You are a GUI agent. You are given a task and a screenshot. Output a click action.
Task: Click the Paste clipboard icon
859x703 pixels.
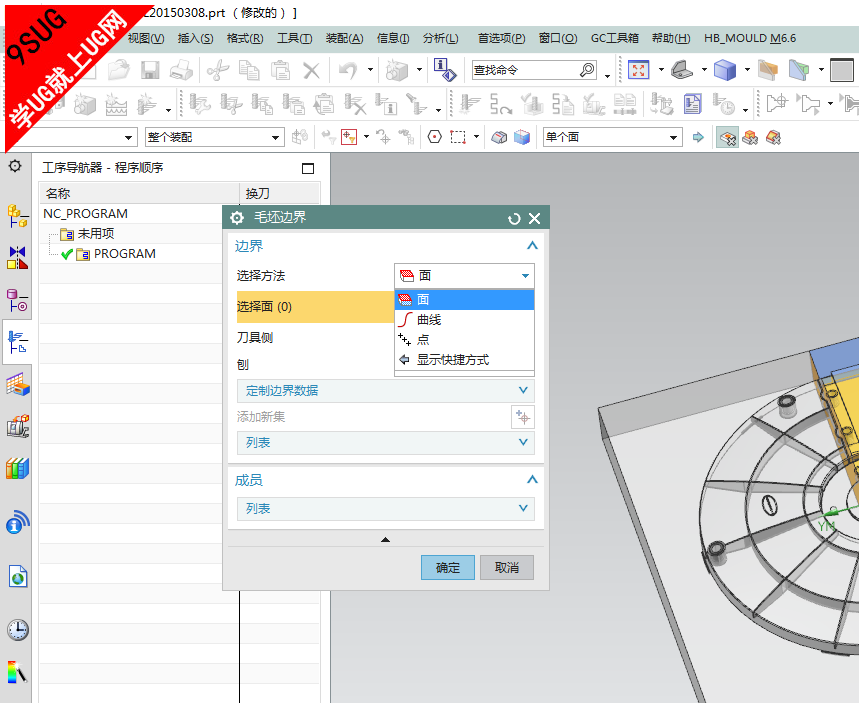coord(280,70)
